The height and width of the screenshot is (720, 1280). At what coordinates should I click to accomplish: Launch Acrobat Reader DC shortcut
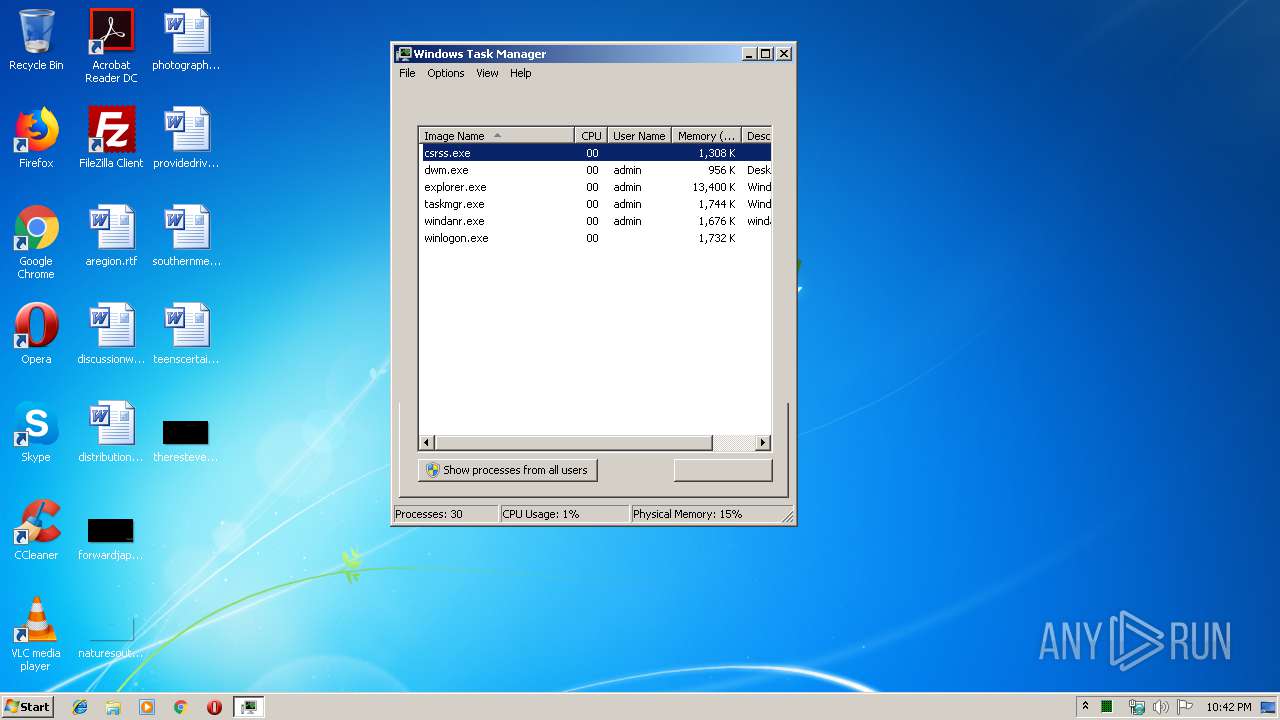pos(111,46)
